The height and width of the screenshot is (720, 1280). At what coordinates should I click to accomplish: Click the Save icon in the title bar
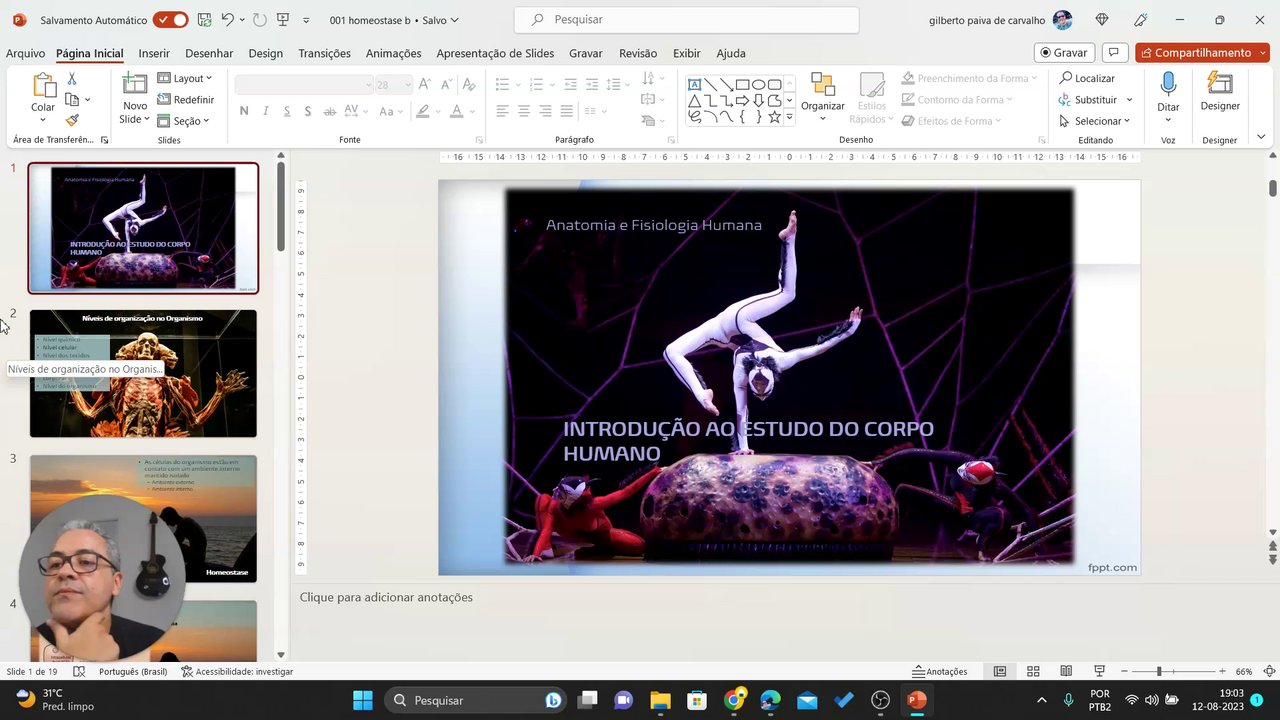tap(204, 20)
